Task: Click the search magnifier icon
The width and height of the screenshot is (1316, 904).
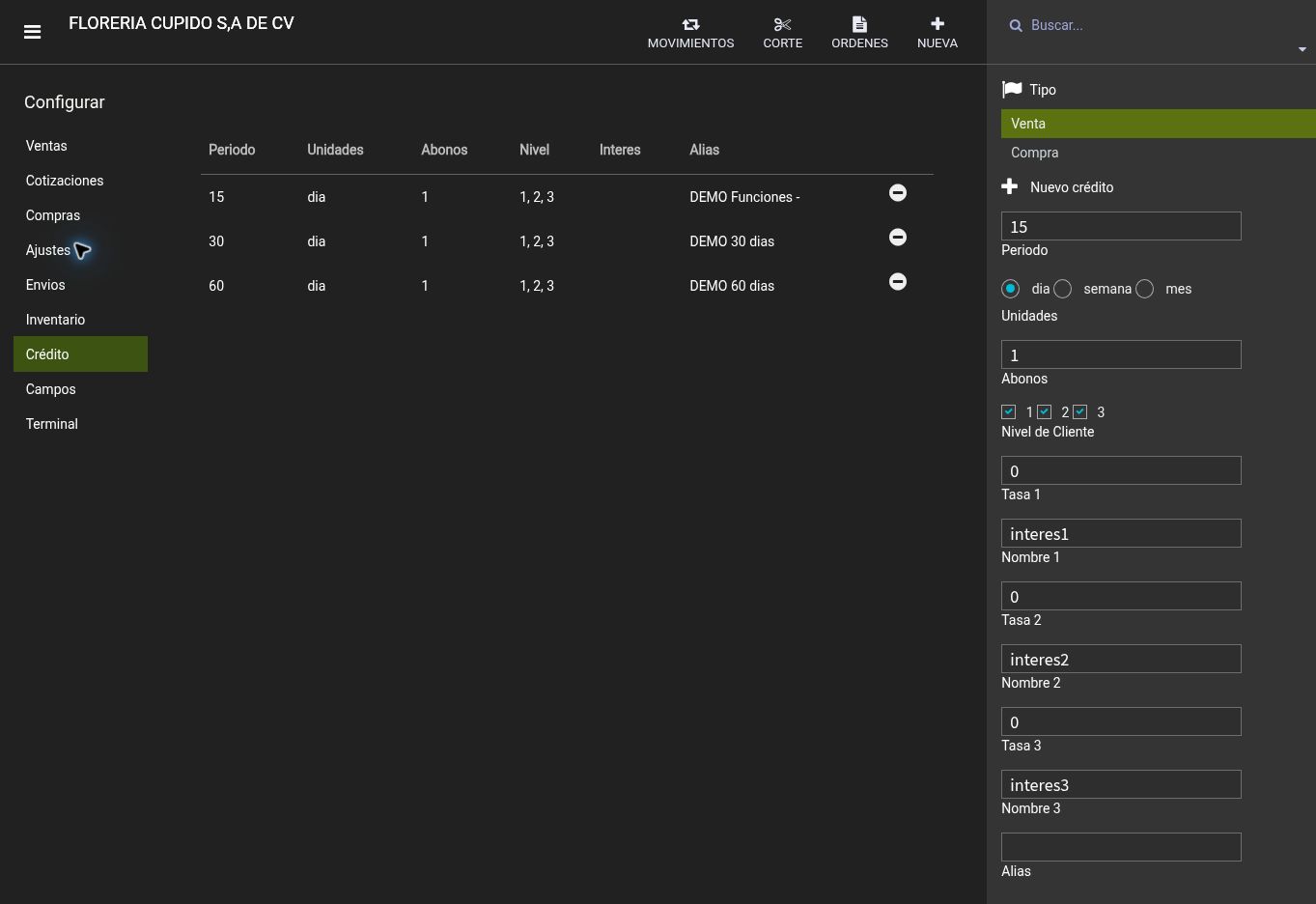Action: point(1016,26)
